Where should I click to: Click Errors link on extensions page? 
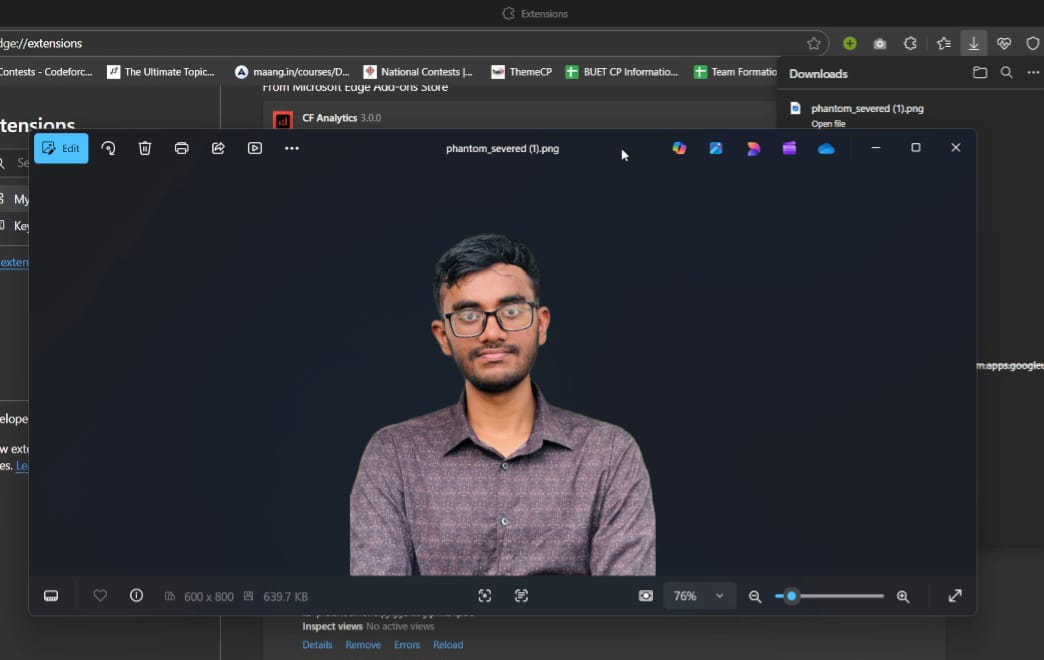coord(407,645)
